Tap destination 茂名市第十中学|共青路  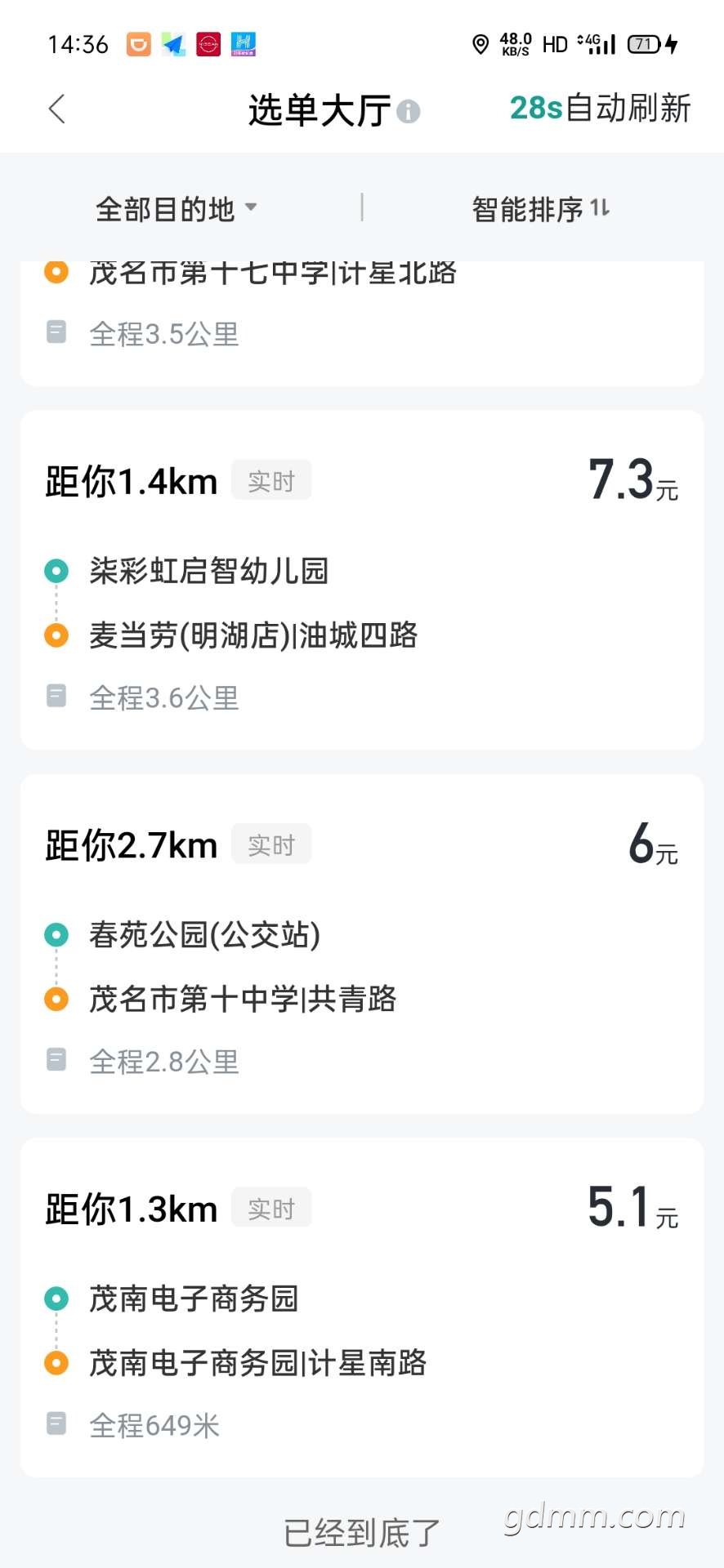(243, 999)
